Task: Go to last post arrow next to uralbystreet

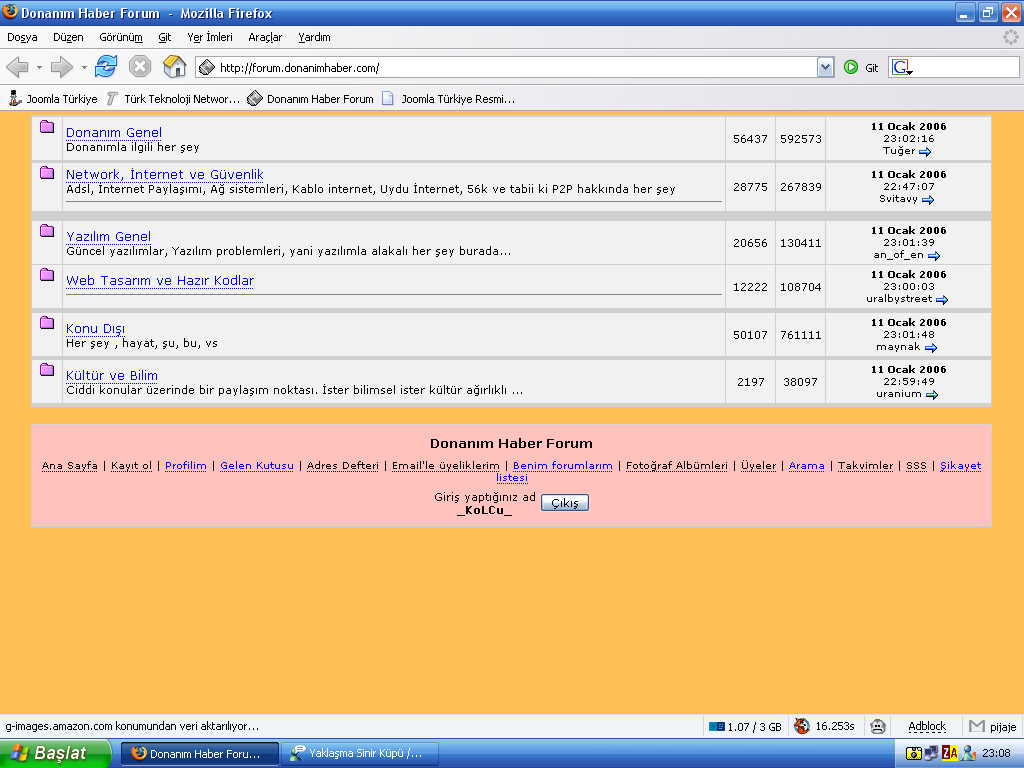Action: (942, 300)
